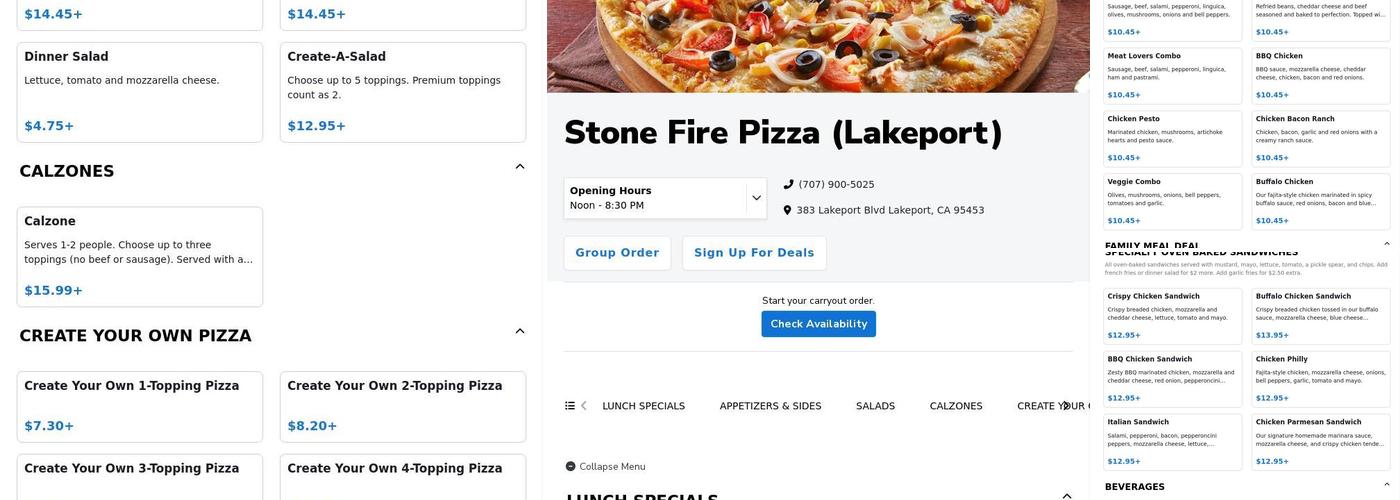Image resolution: width=1400 pixels, height=500 pixels.
Task: Click the phone icon beside (707) 900-5025
Action: click(x=788, y=184)
